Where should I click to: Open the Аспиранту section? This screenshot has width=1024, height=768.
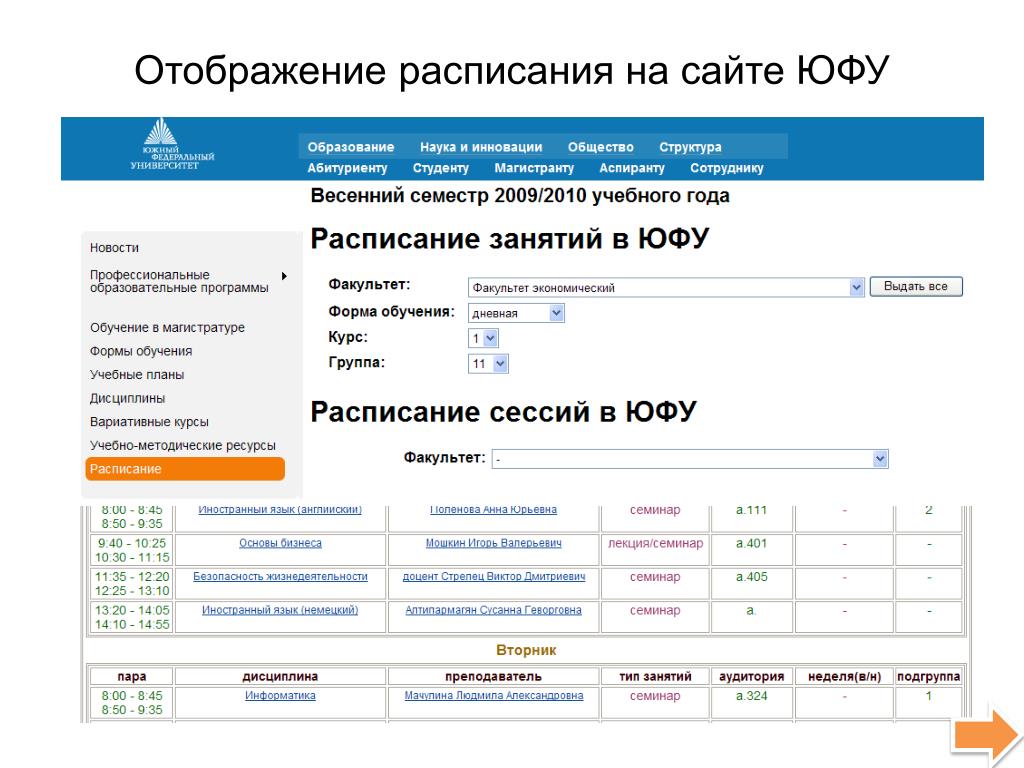pyautogui.click(x=632, y=168)
